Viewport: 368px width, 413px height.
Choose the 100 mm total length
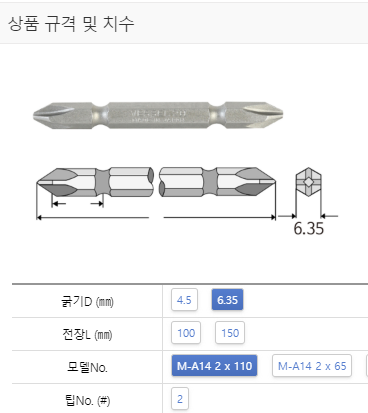(x=186, y=333)
